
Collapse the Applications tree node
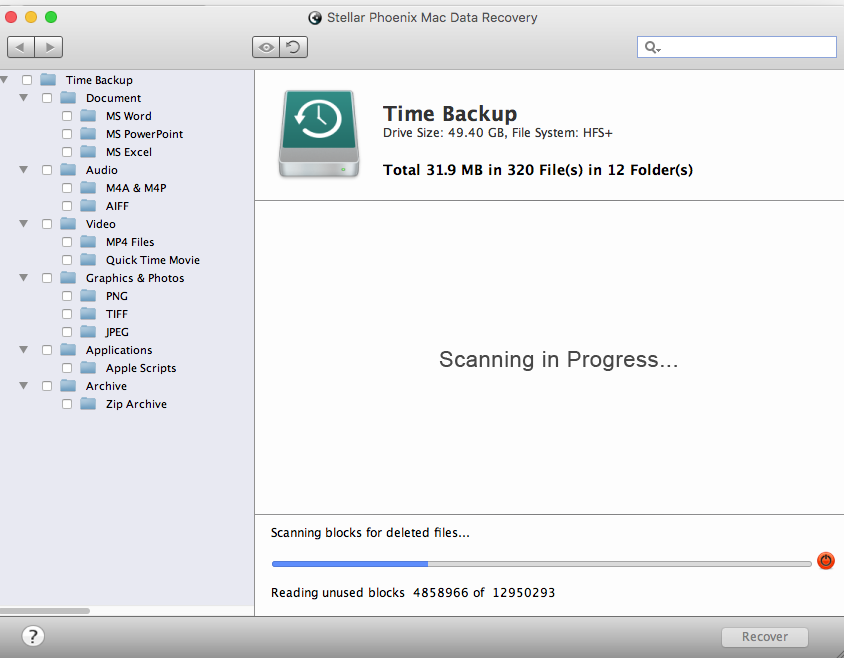24,349
